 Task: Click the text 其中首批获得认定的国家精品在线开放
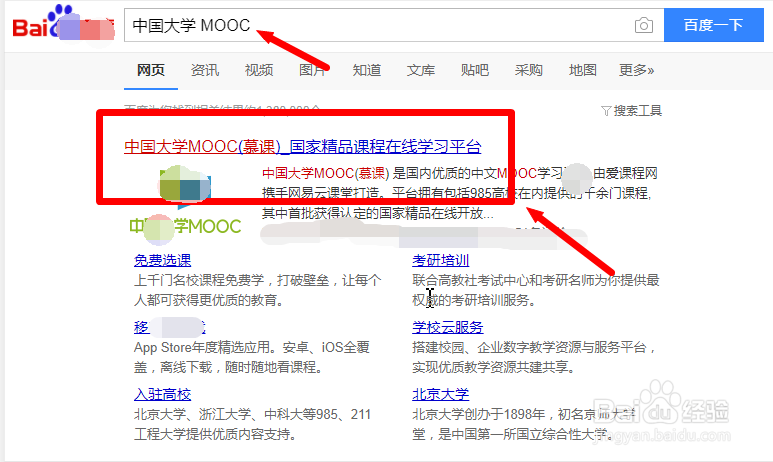372,213
